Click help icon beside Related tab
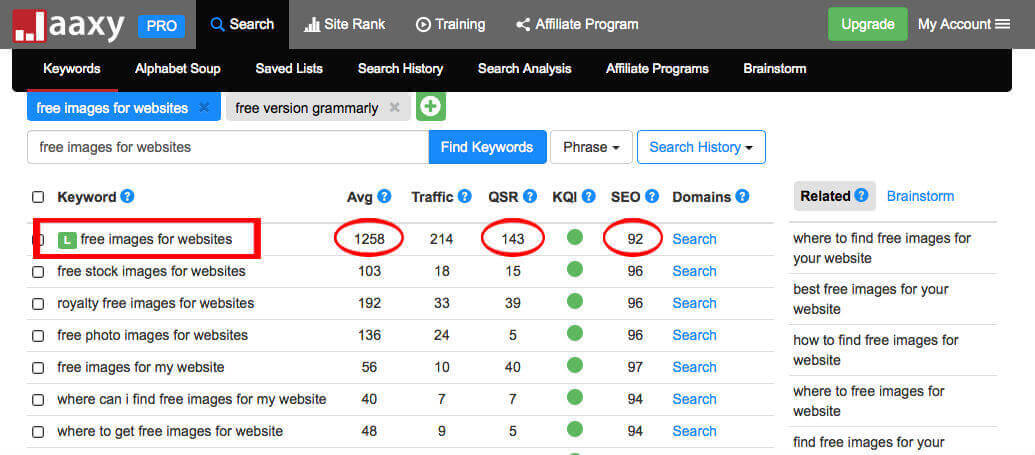The image size is (1035, 455). pos(862,196)
